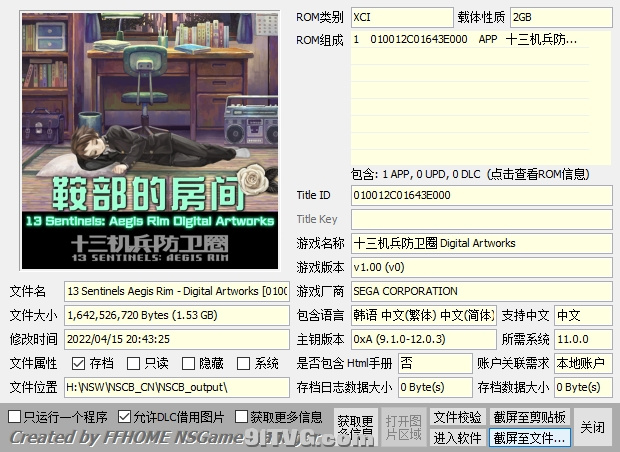This screenshot has height=452, width=620.
Task: Tick the 系统 system attribute checkbox
Action: tap(243, 363)
